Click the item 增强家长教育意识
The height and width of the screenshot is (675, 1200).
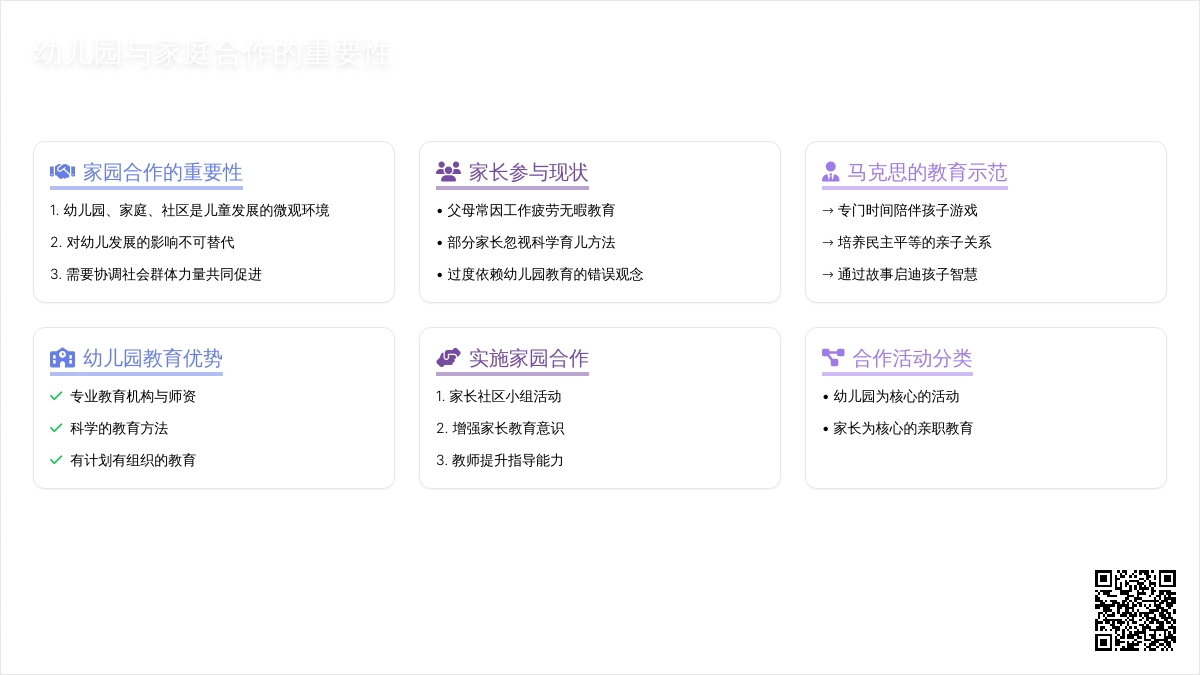pyautogui.click(x=500, y=428)
